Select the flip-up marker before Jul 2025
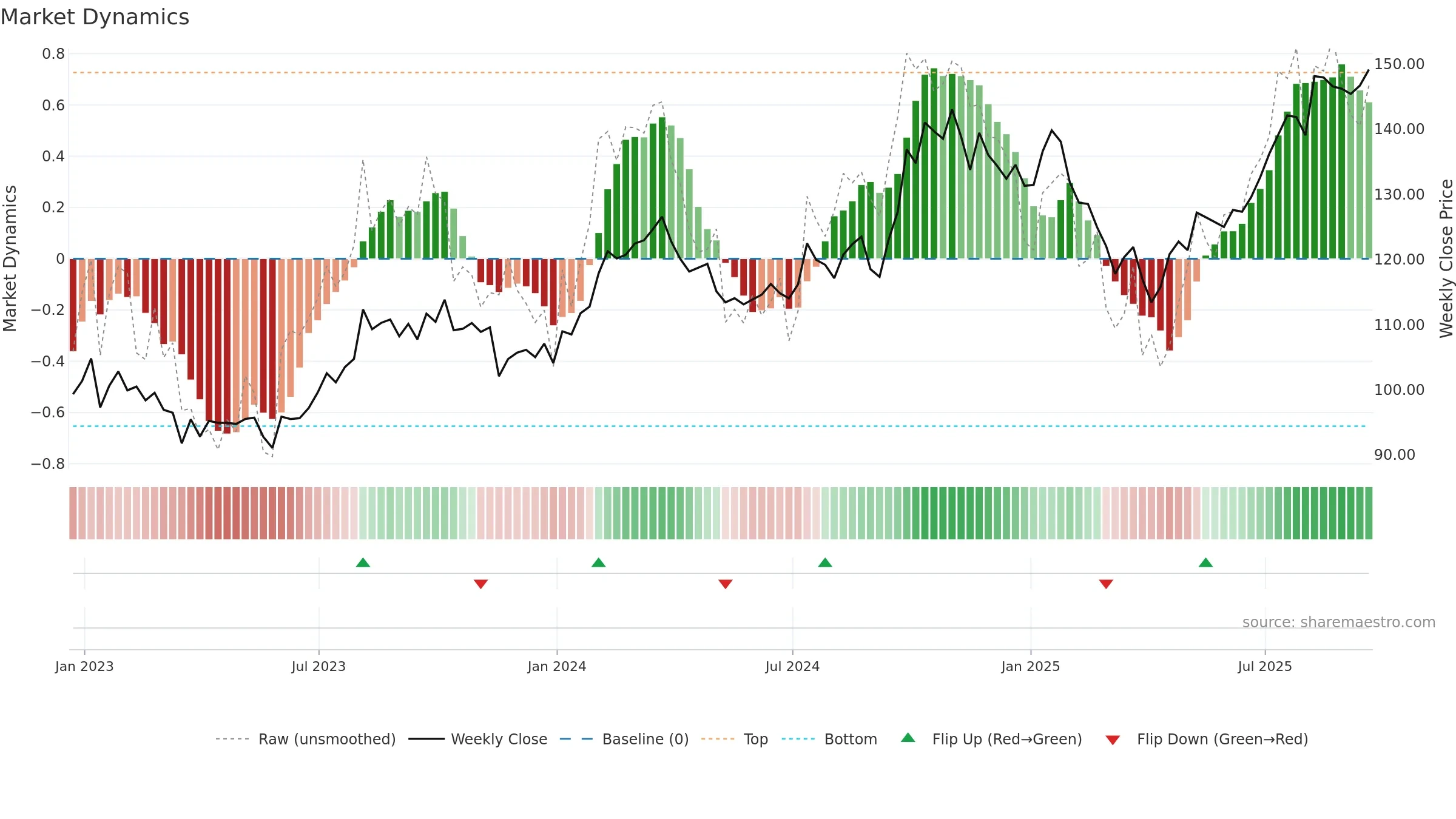The height and width of the screenshot is (819, 1456). pyautogui.click(x=1205, y=562)
